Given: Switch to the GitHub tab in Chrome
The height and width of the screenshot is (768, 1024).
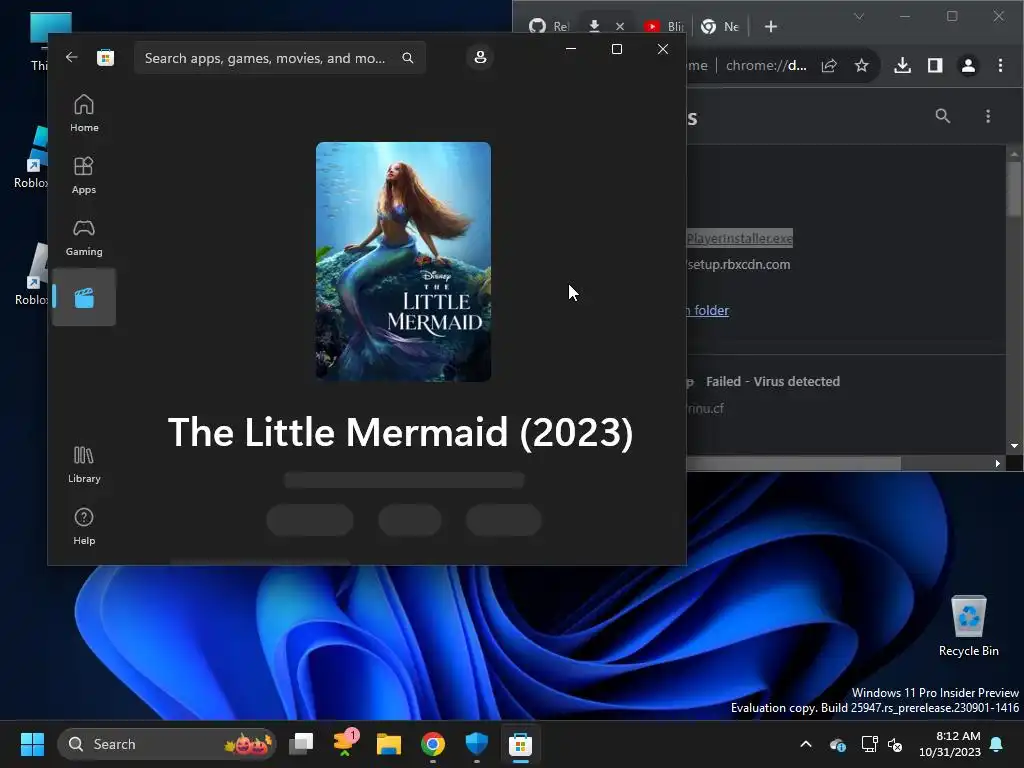Looking at the screenshot, I should [x=548, y=26].
